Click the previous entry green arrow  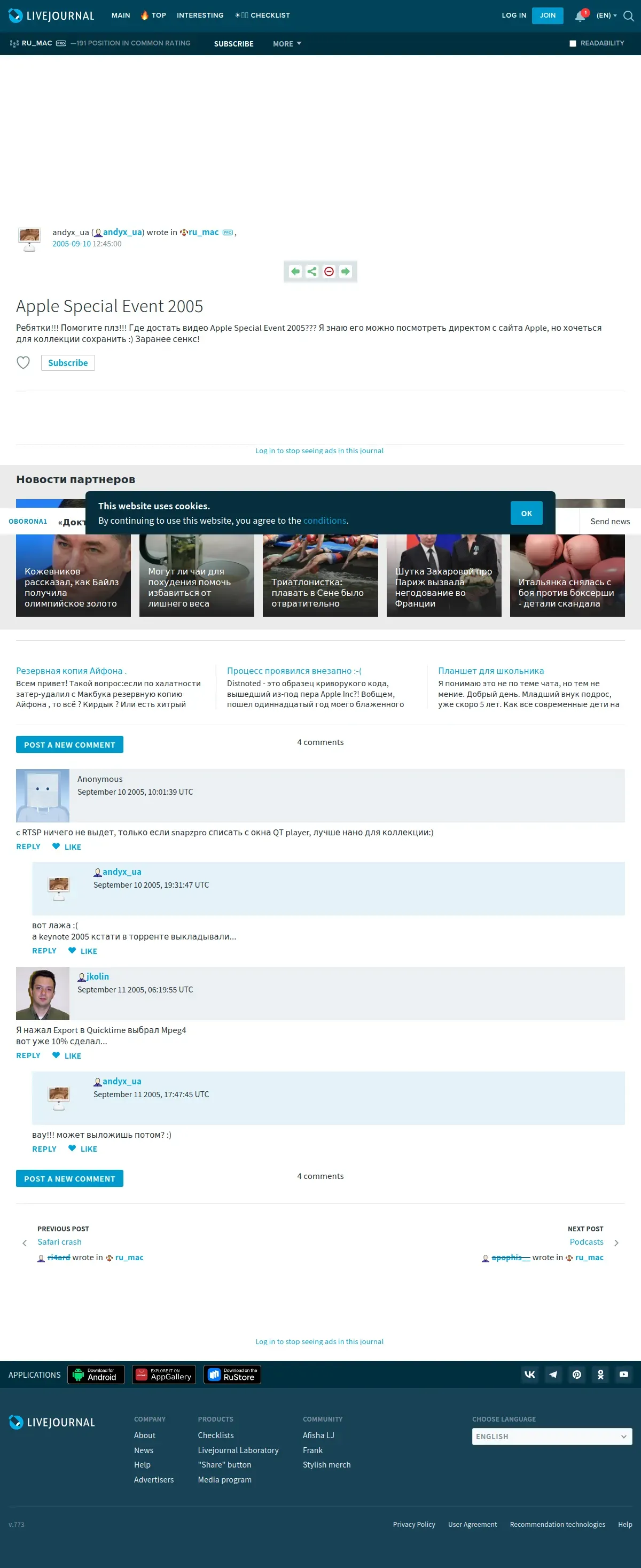pyautogui.click(x=295, y=271)
